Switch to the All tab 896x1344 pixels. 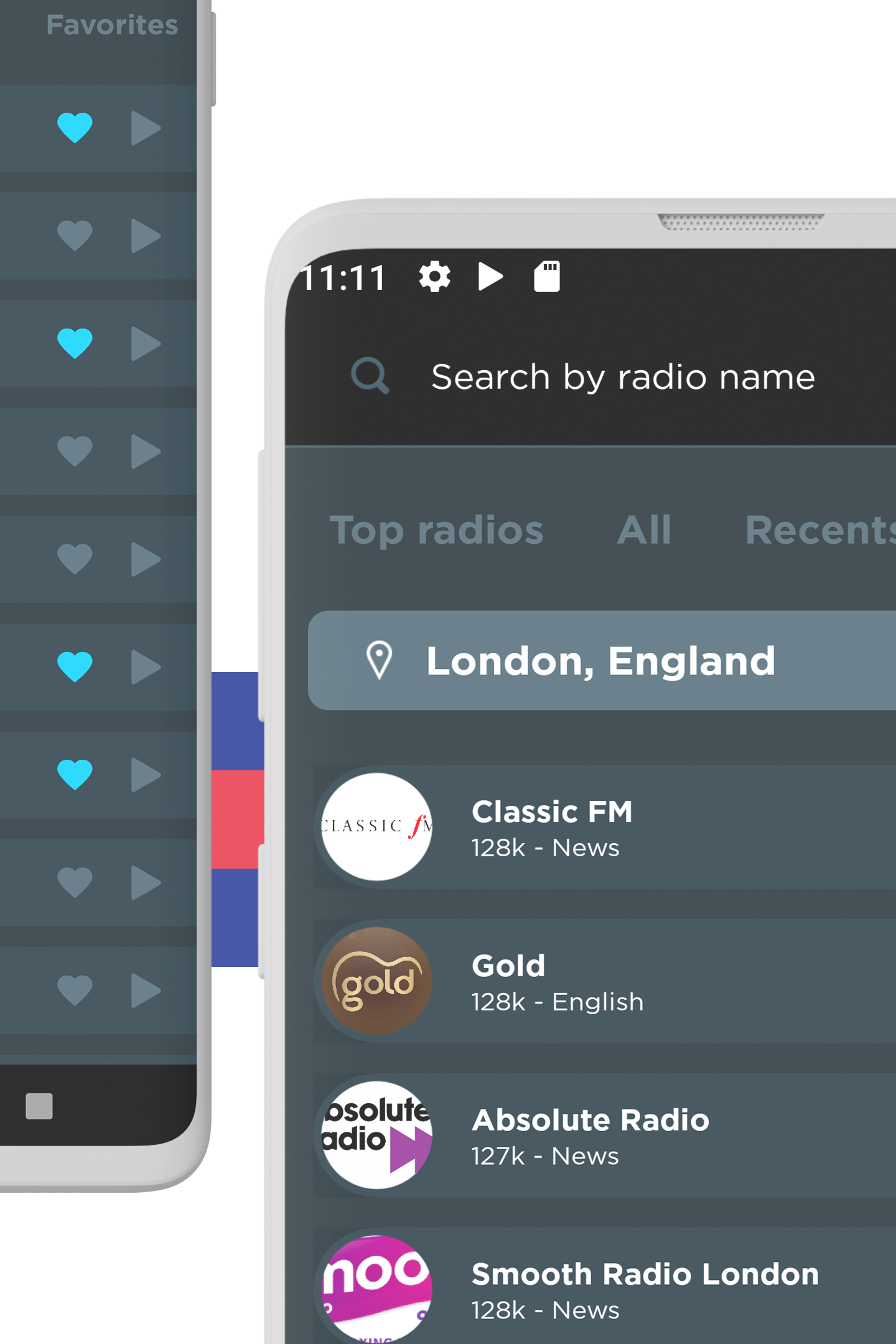[x=644, y=530]
